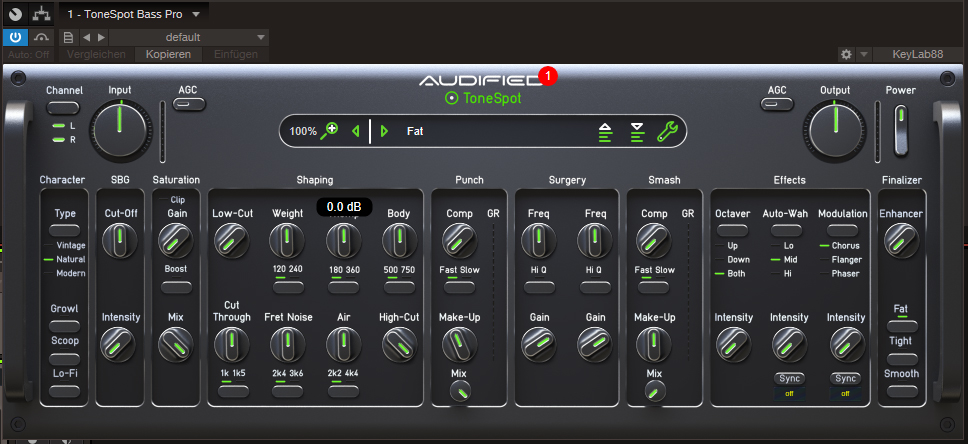This screenshot has height=444, width=968.
Task: Click the sidechain icon beside power button
Action: point(42,37)
